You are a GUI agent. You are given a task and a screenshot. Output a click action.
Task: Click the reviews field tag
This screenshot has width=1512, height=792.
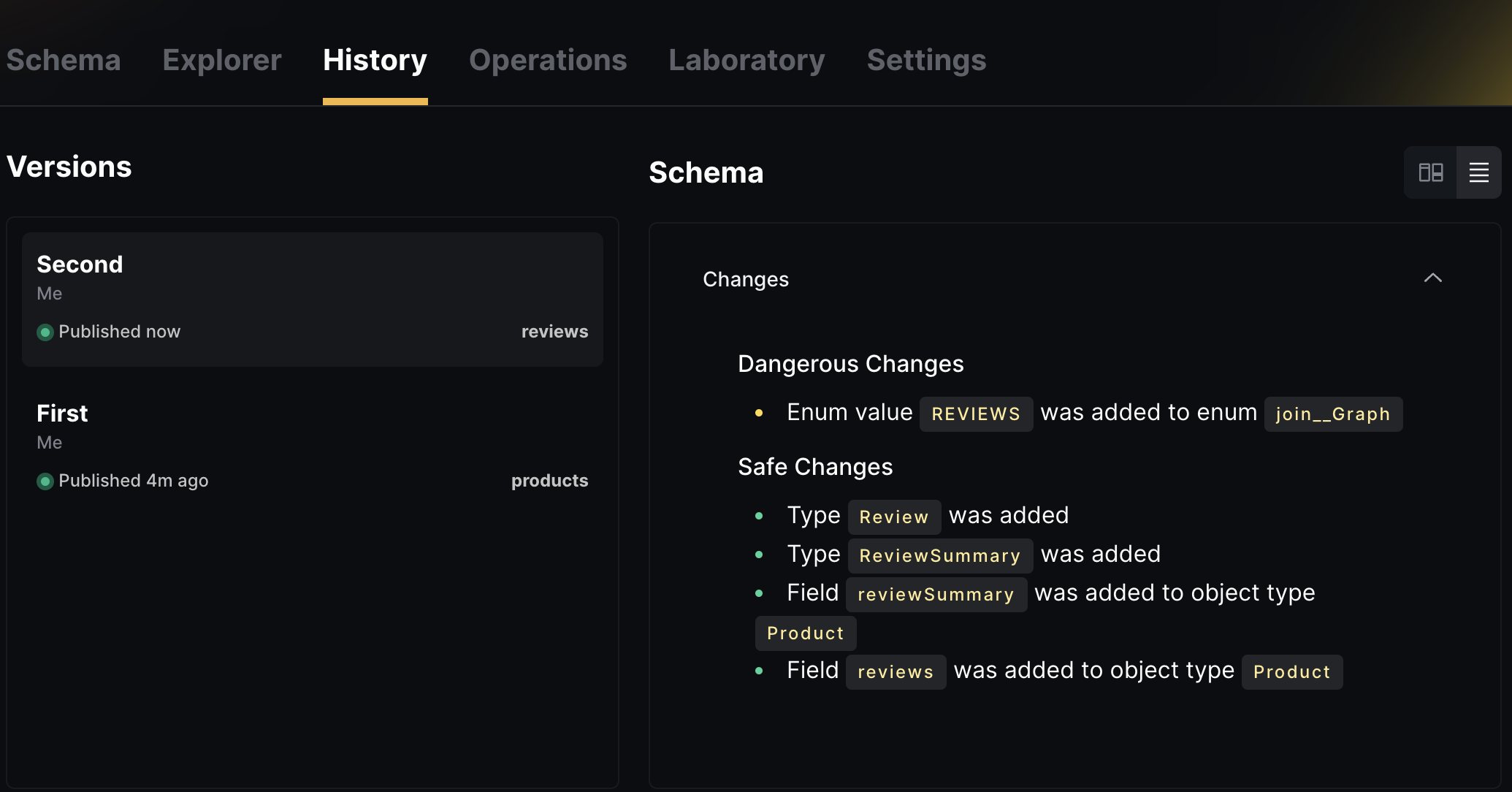pos(896,672)
